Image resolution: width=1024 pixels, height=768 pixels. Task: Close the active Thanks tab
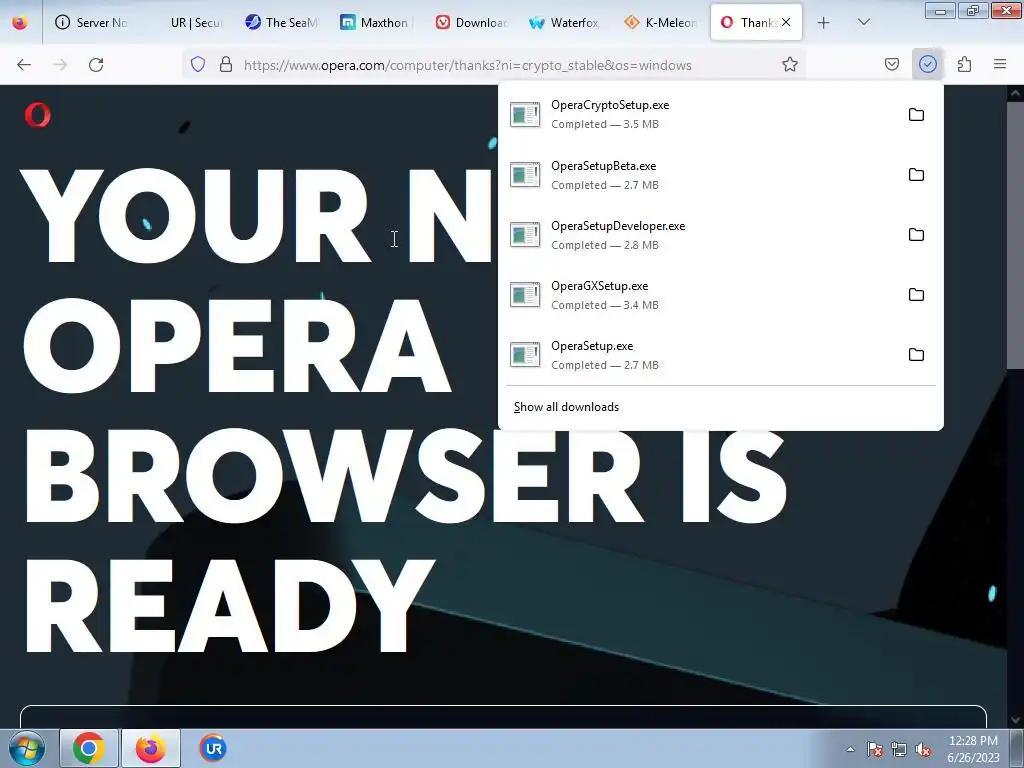[786, 22]
